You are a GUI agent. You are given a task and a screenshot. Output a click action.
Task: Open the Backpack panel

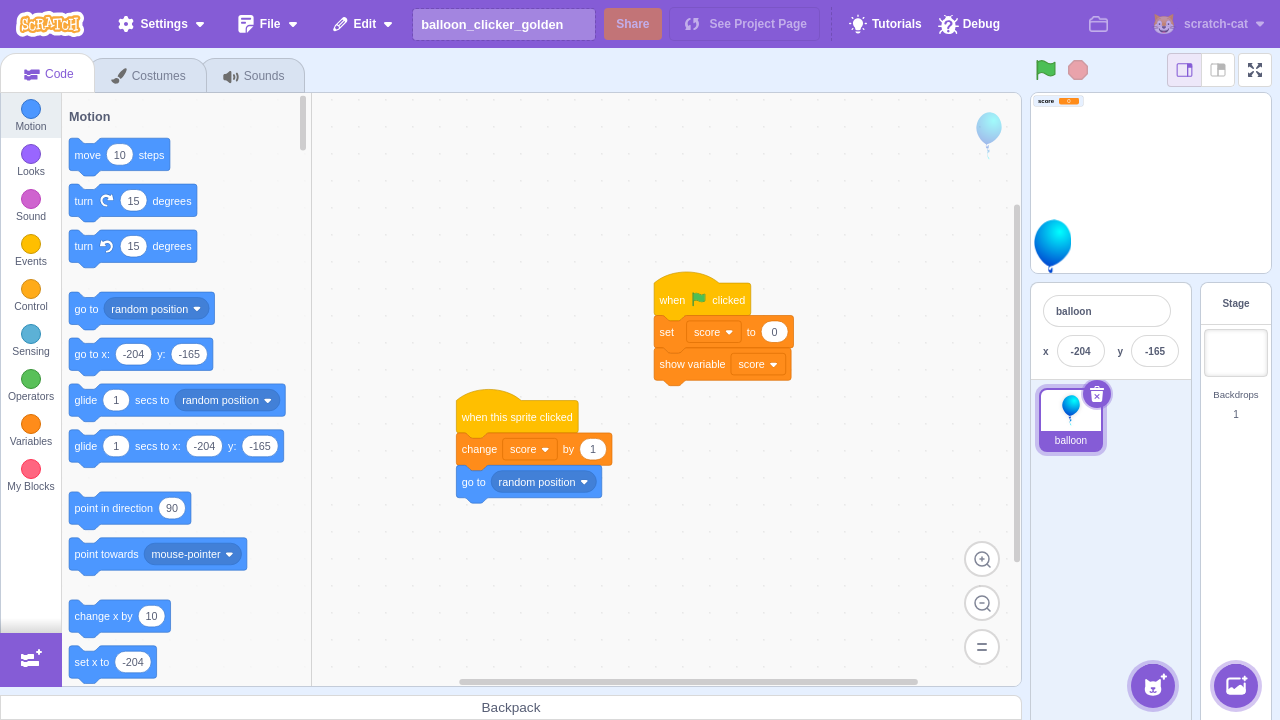[x=511, y=707]
